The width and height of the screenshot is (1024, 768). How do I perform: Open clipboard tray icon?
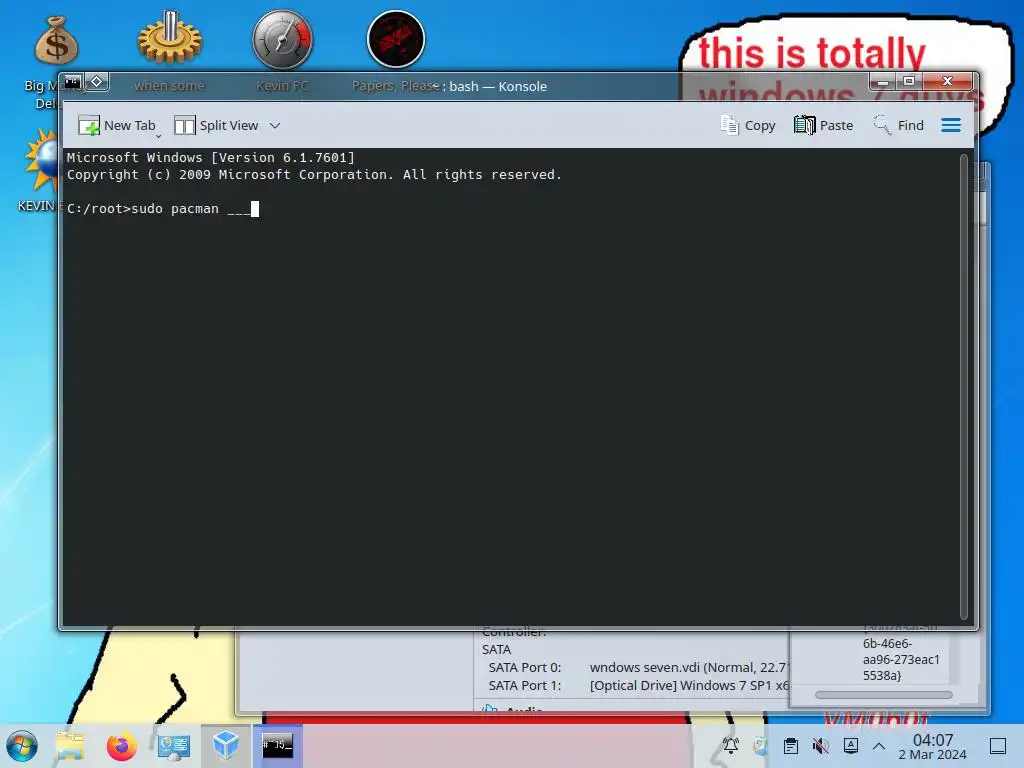[790, 745]
